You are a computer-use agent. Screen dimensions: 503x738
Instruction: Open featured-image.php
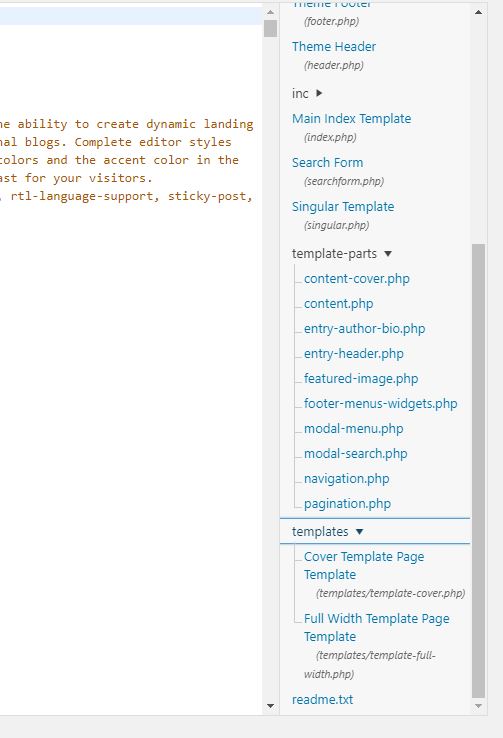pos(361,378)
